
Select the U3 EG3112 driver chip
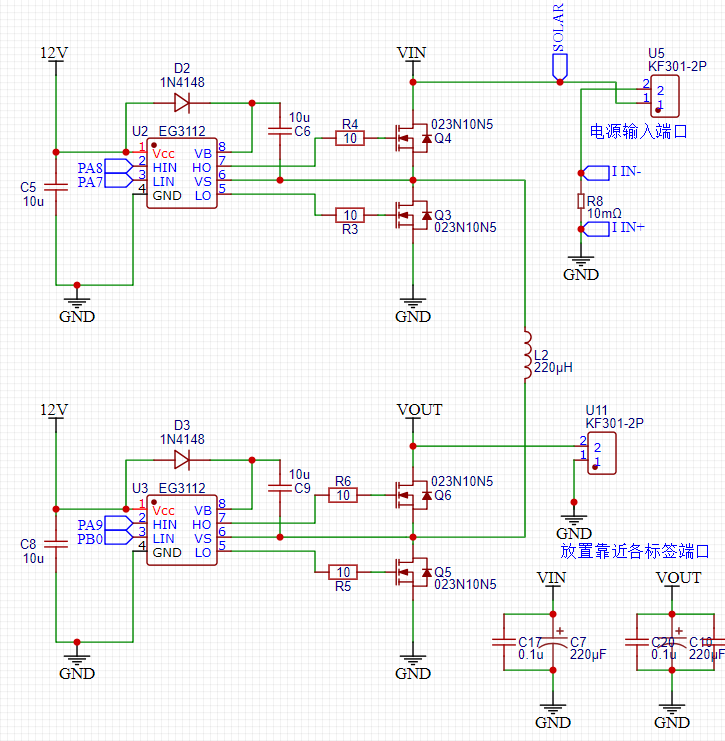(182, 530)
